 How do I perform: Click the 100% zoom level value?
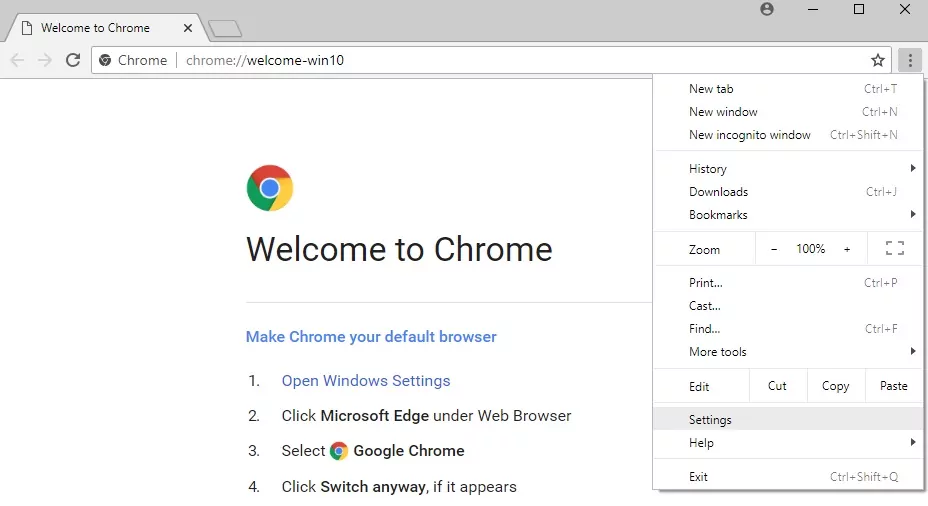coord(810,249)
